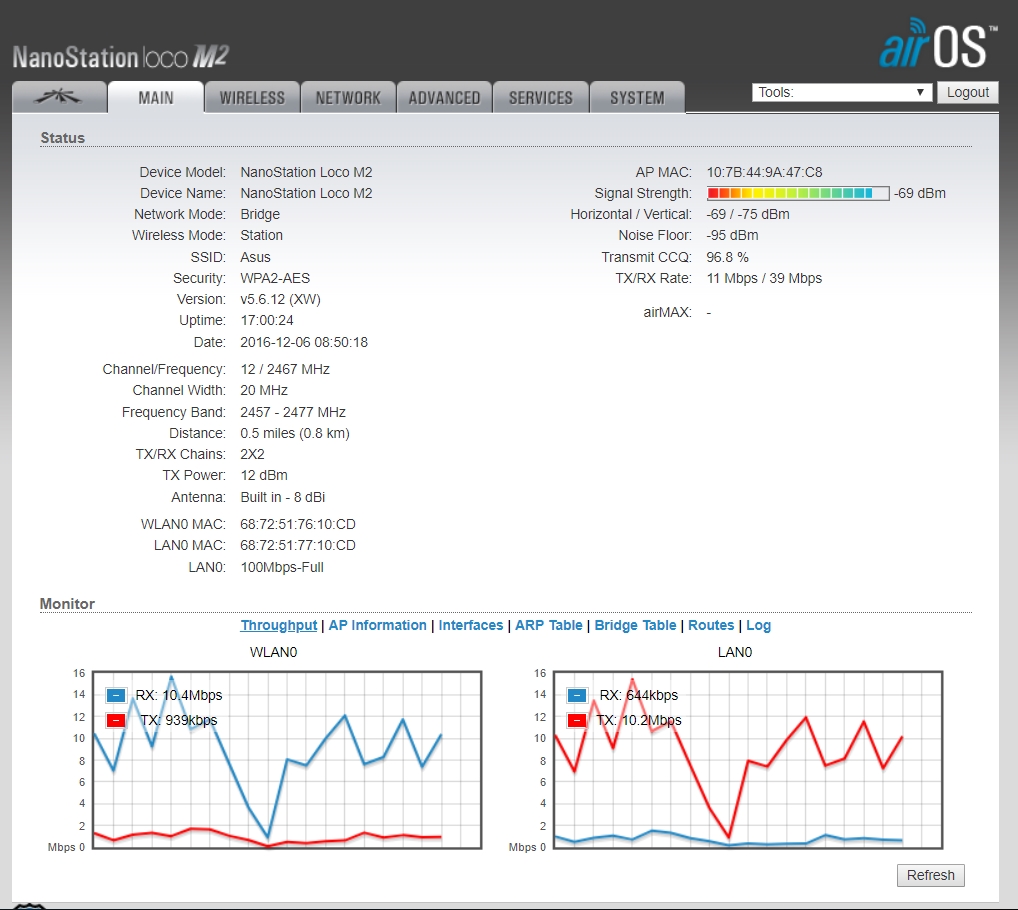Click the Uptime value 17:00:24
This screenshot has width=1018, height=910.
click(267, 320)
